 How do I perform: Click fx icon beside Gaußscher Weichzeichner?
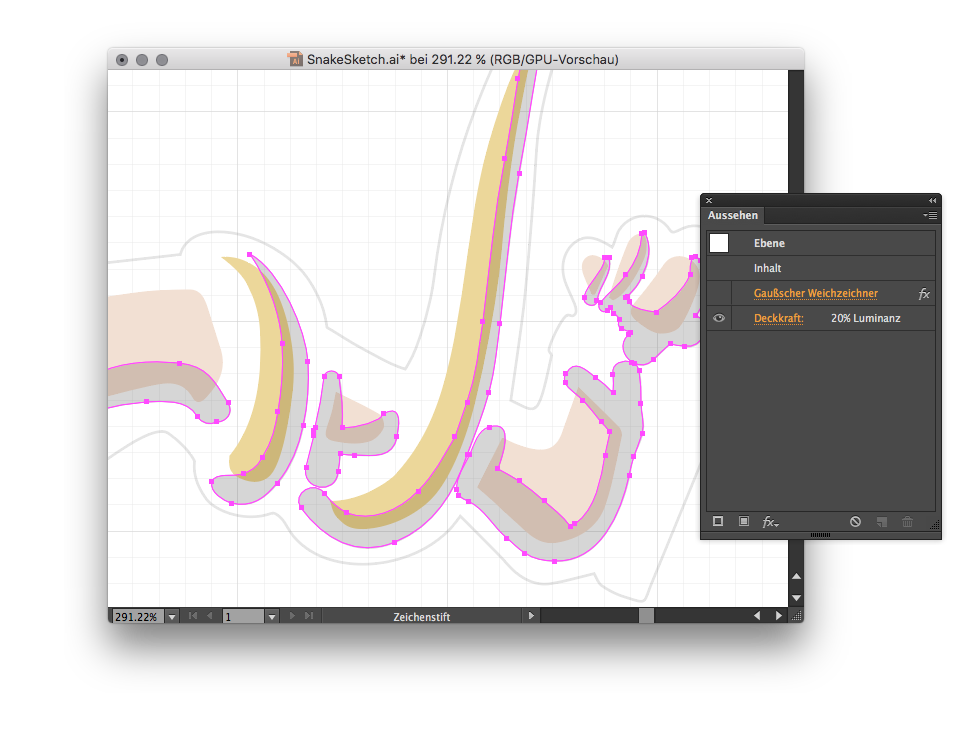[924, 294]
